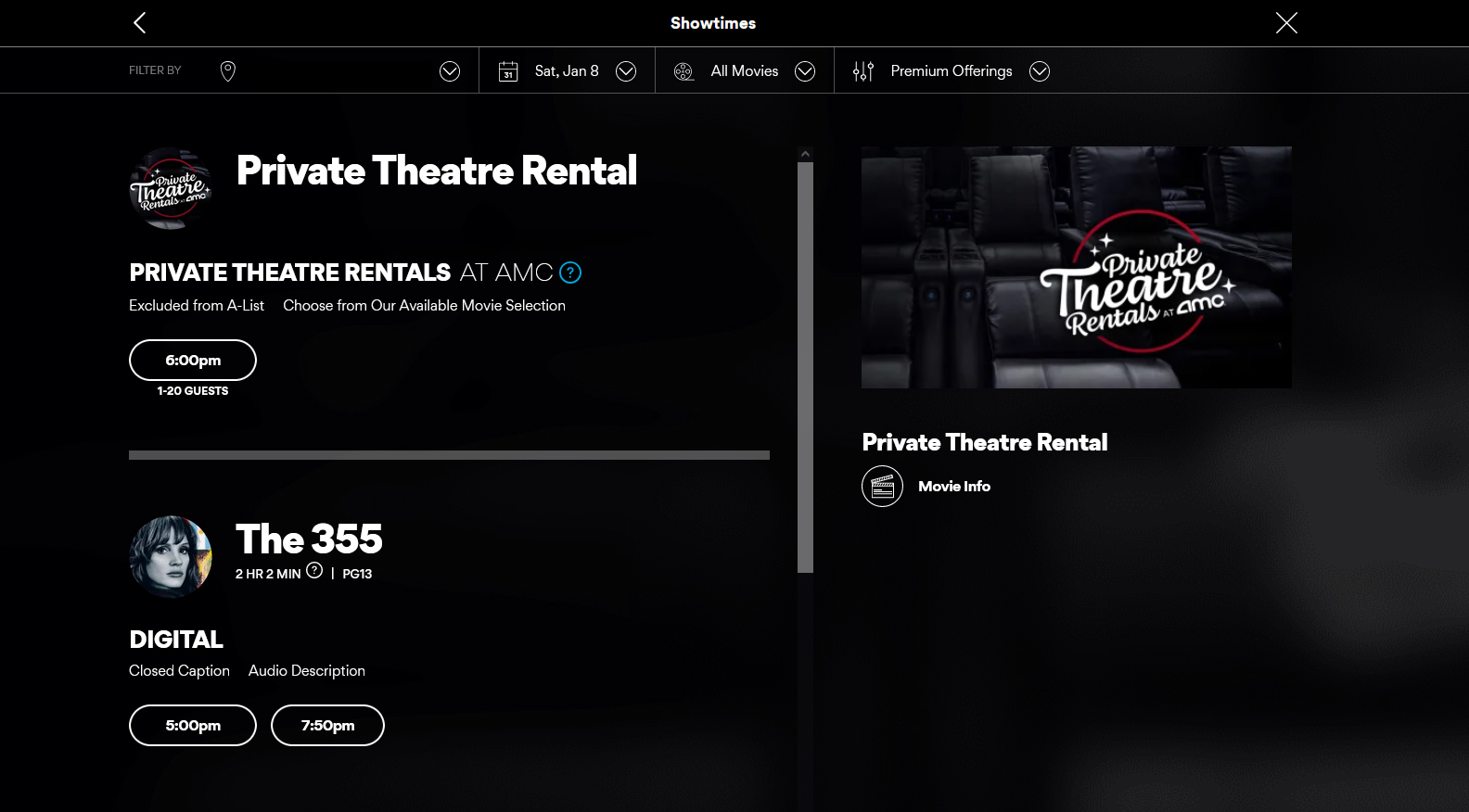This screenshot has height=812, width=1469.
Task: Click the Private Theatre Rental heading on right panel
Action: pos(985,442)
